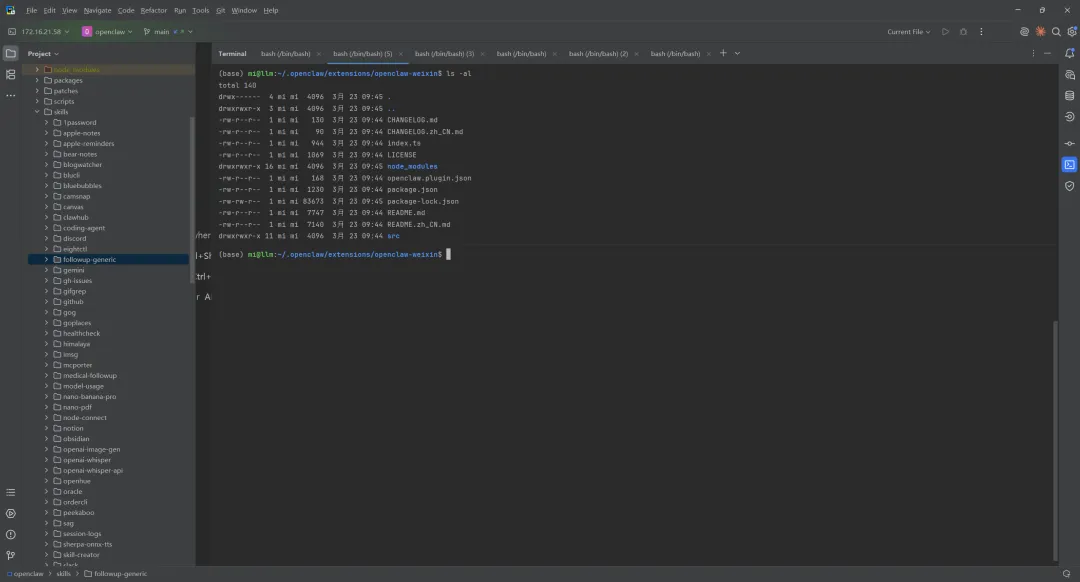Open the Services run icon on lower-left sidebar
This screenshot has width=1080, height=582.
pos(10,514)
